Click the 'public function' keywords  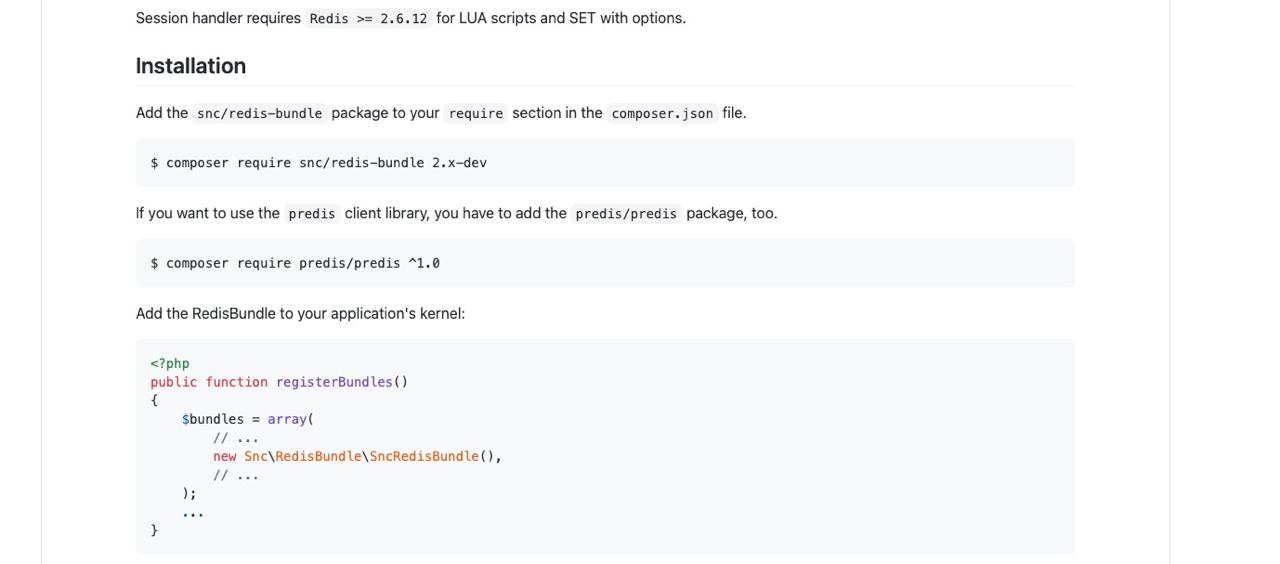[x=209, y=382]
